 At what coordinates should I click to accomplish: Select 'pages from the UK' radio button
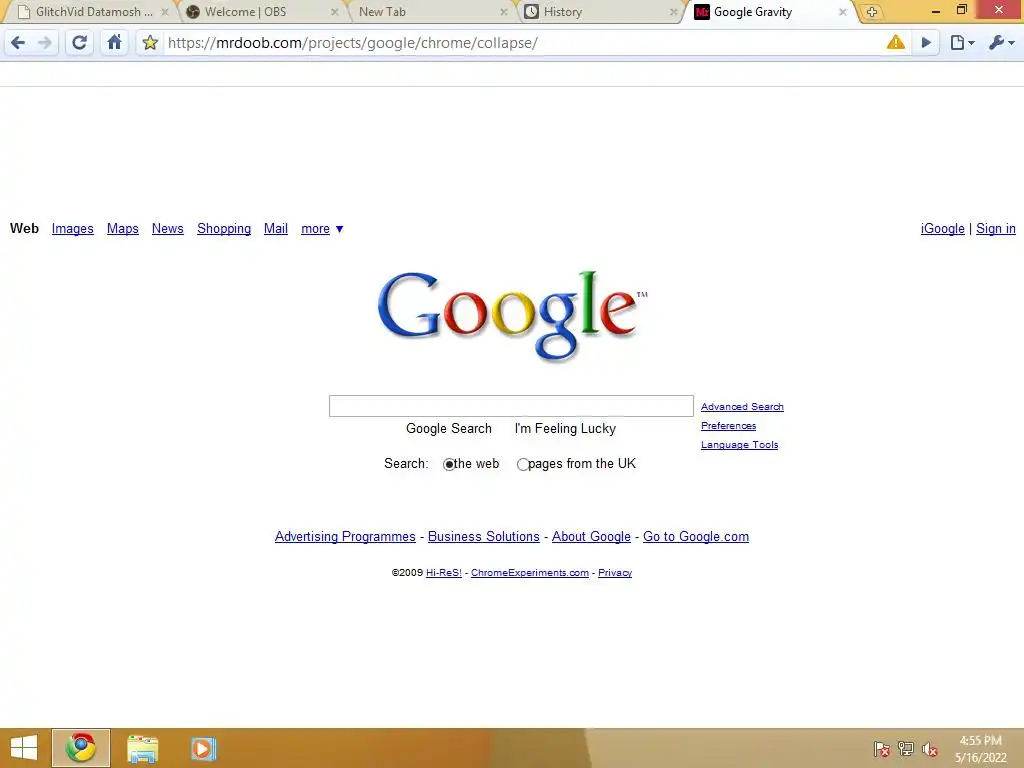[522, 464]
